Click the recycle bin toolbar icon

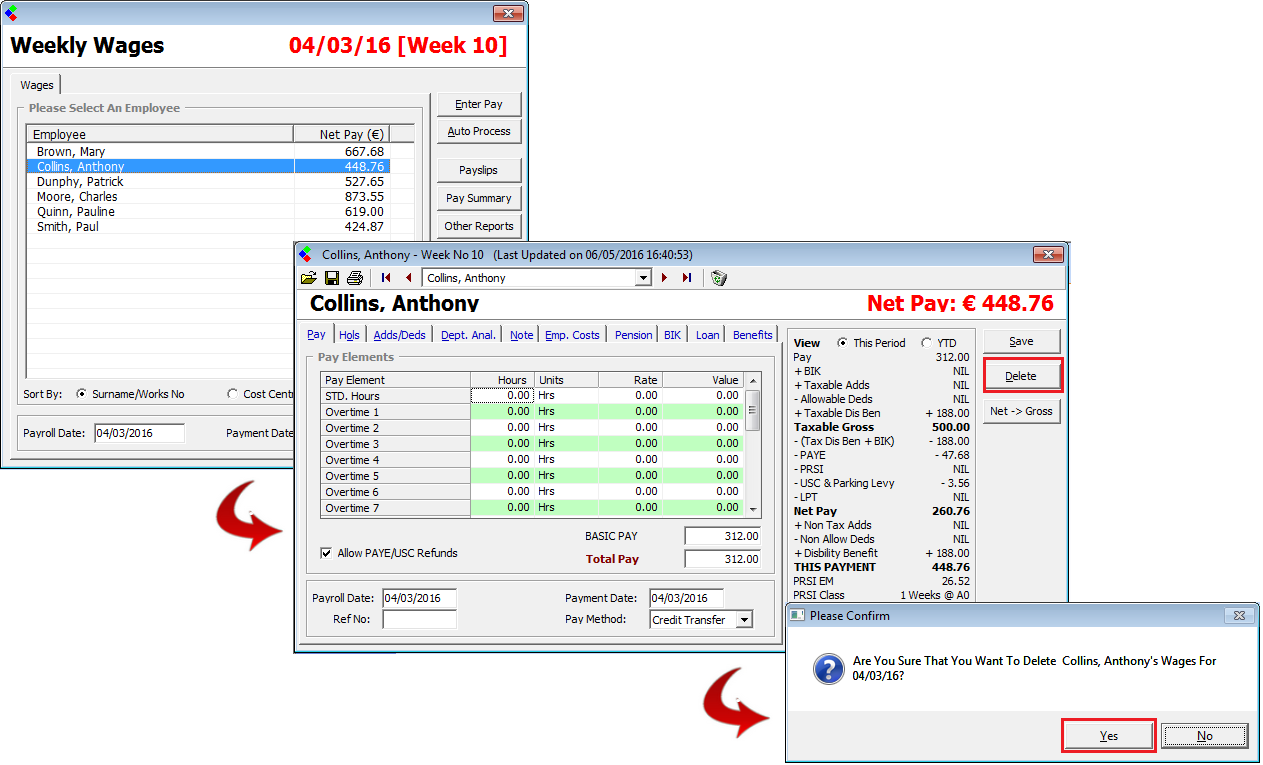point(719,278)
